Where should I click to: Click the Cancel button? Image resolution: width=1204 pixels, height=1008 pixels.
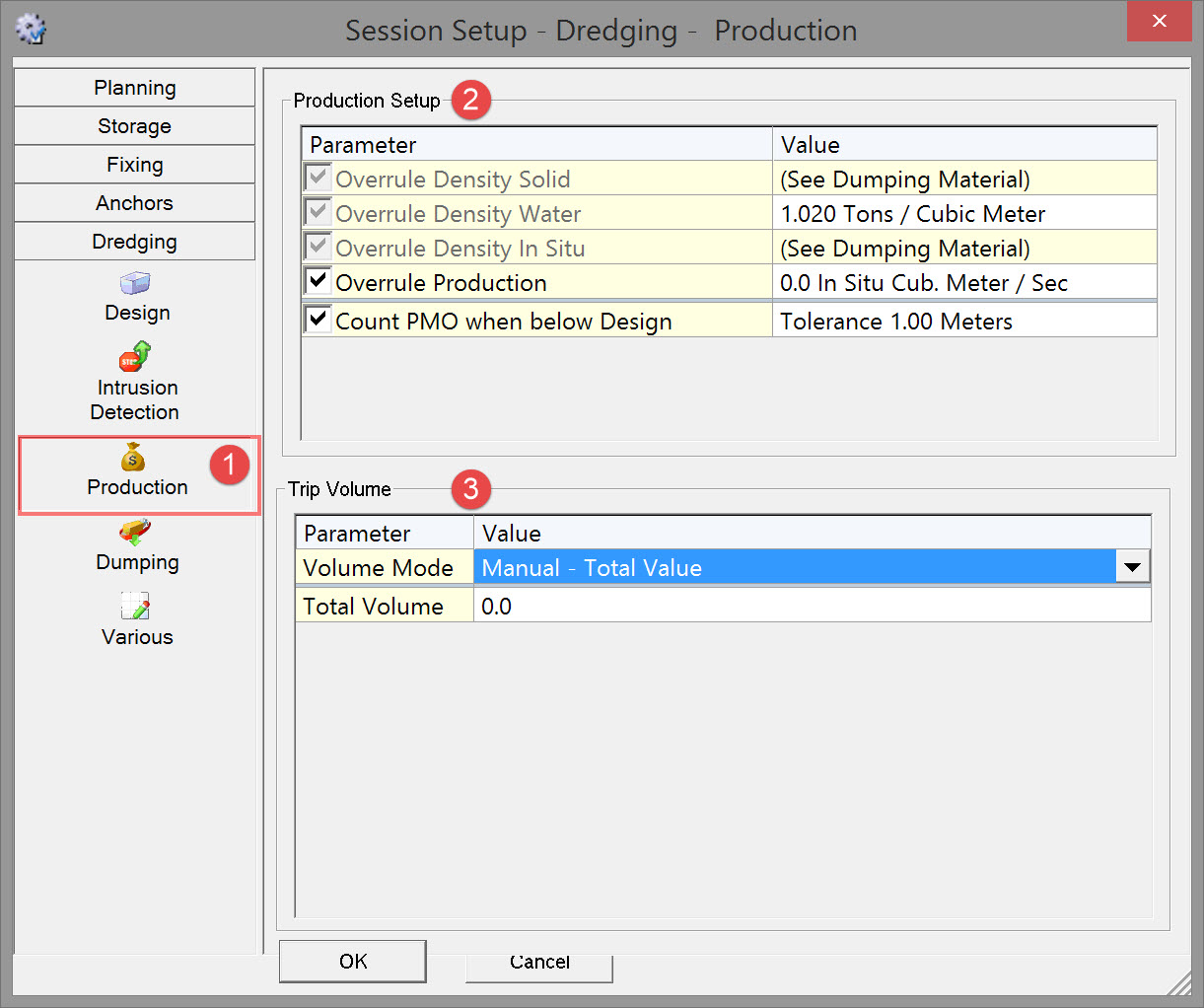coord(539,964)
